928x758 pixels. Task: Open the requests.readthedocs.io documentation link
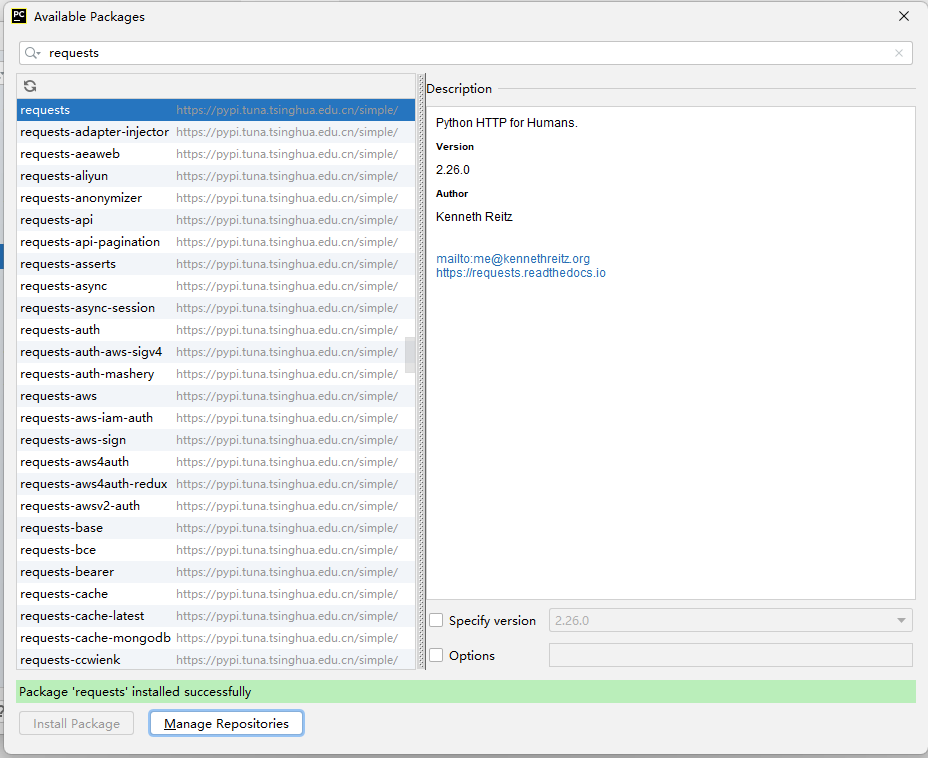coord(520,272)
